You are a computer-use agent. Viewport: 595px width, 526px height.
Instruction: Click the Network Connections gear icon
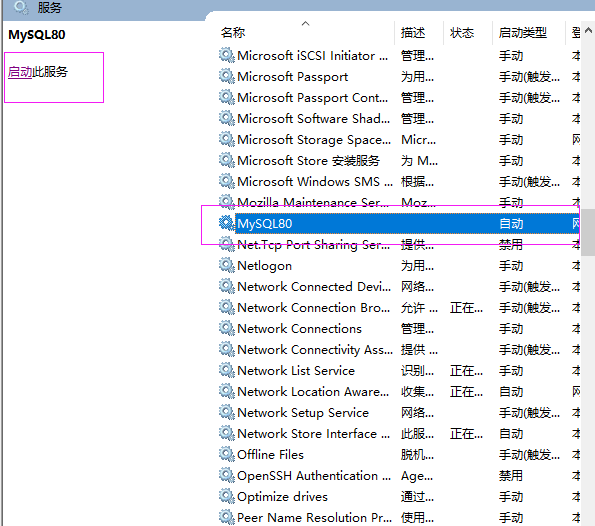tap(227, 328)
